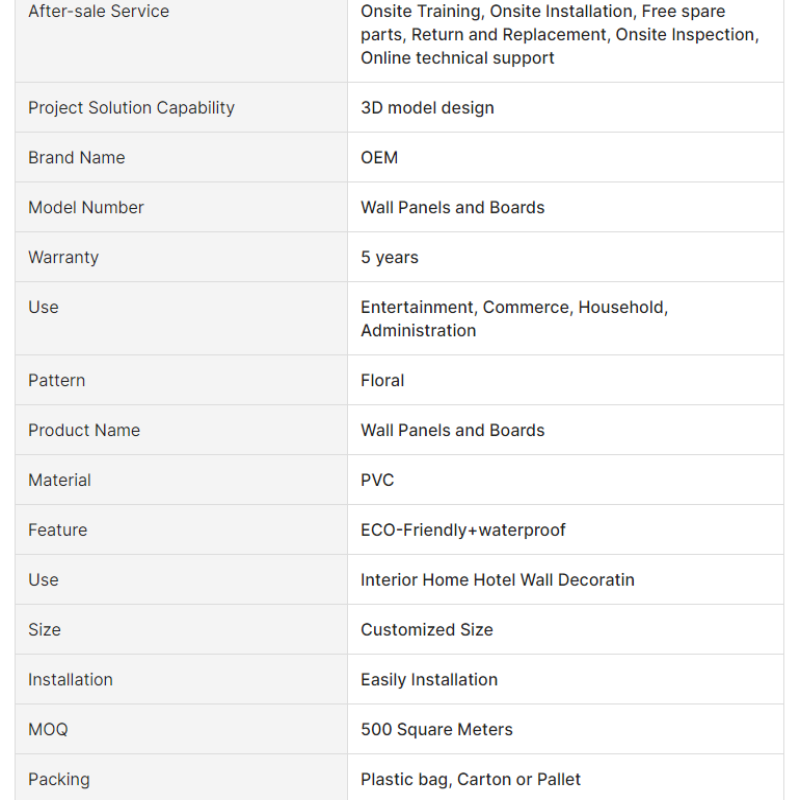This screenshot has height=800, width=800.
Task: Click the Pattern label cell
Action: [181, 380]
